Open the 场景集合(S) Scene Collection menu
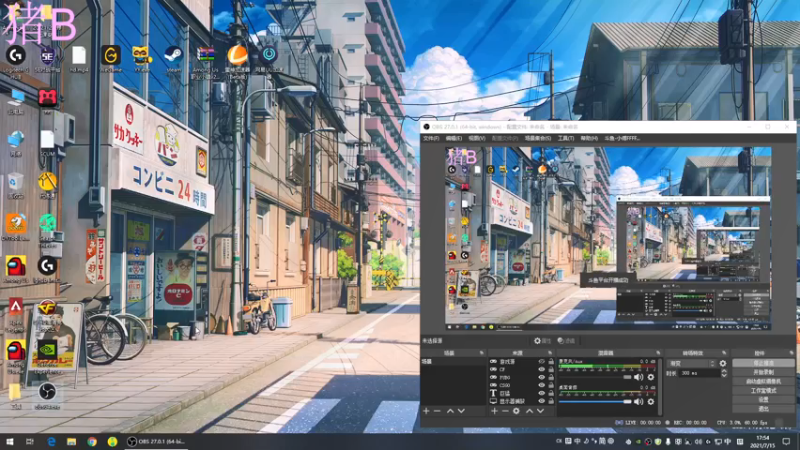This screenshot has height=450, width=800. 538,138
